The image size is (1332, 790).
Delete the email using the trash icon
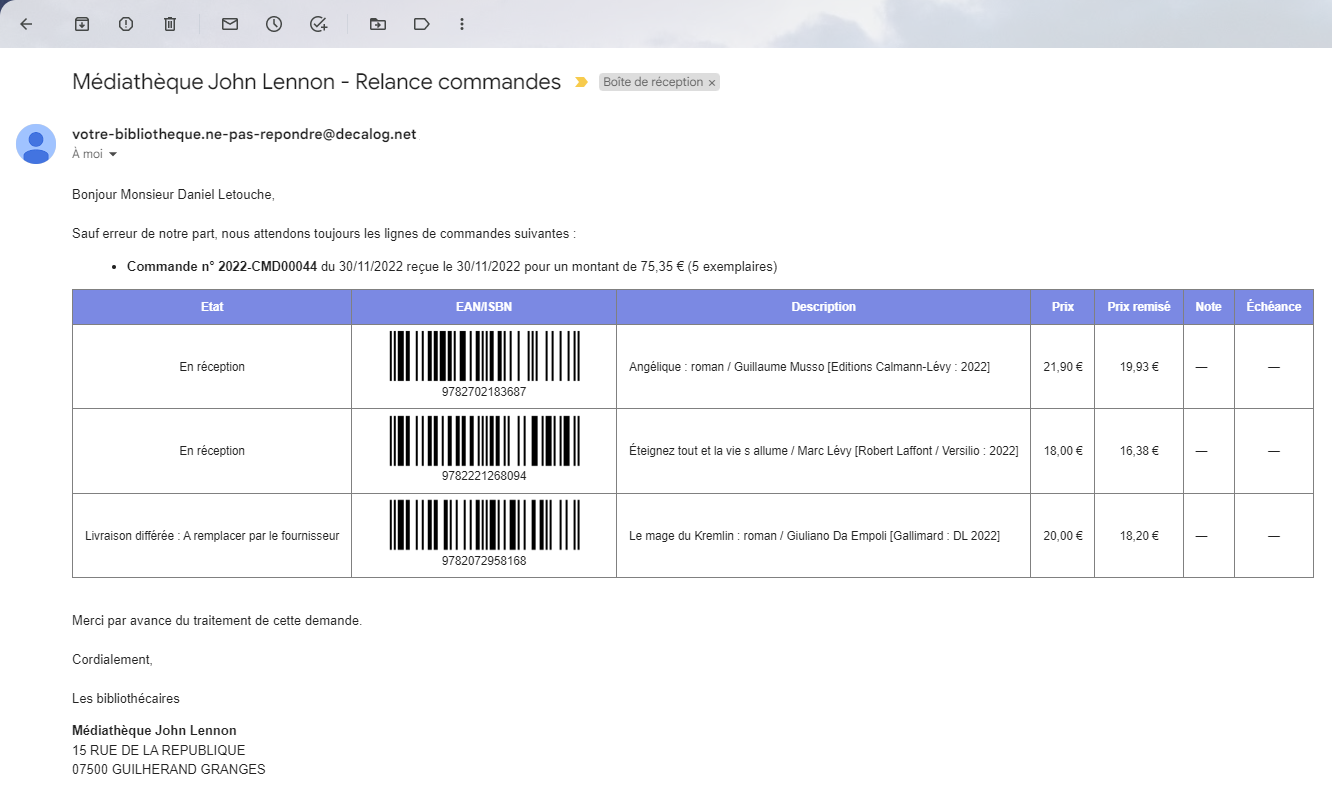(169, 24)
